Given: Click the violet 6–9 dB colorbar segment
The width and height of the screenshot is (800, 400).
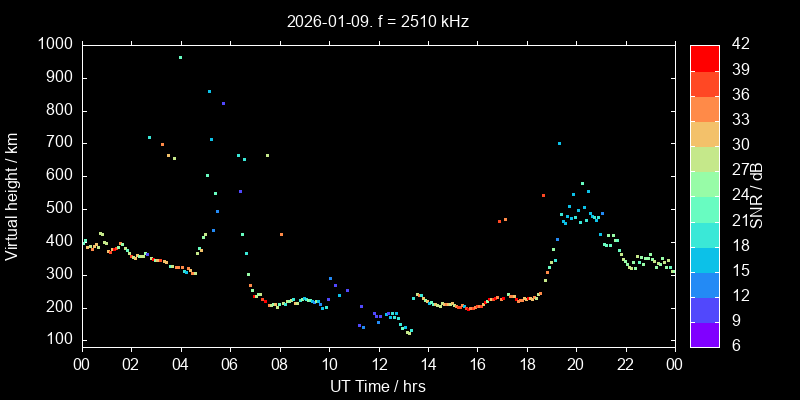Looking at the screenshot, I should click(704, 332).
